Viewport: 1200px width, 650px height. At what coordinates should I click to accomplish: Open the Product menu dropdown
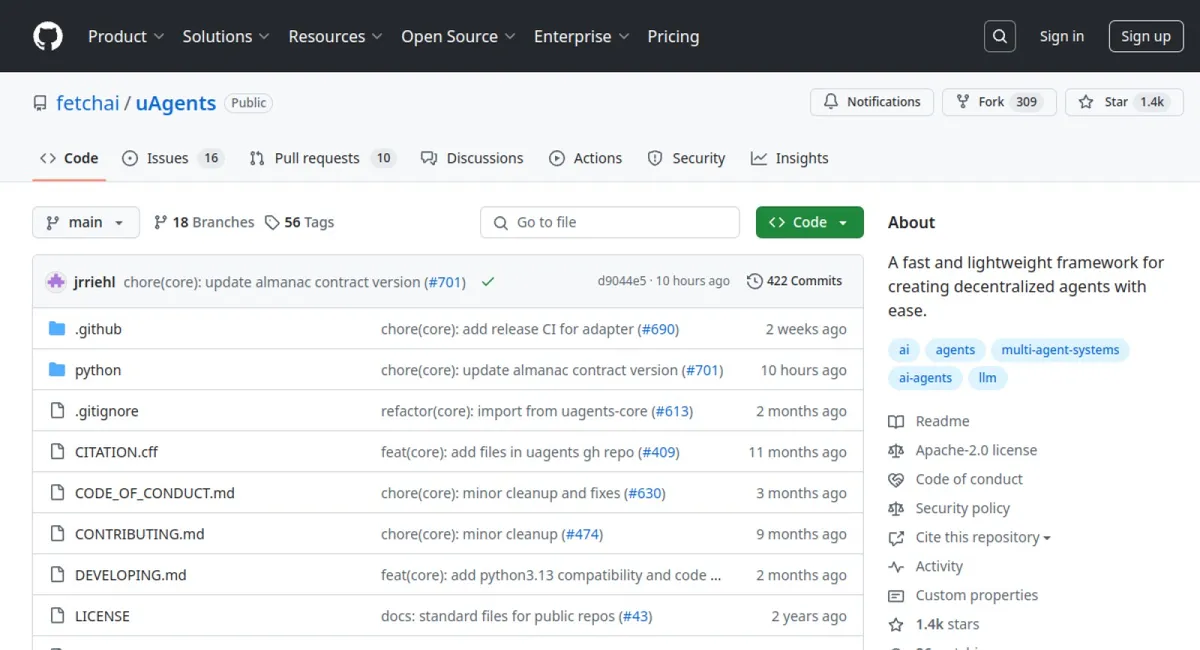click(x=126, y=36)
